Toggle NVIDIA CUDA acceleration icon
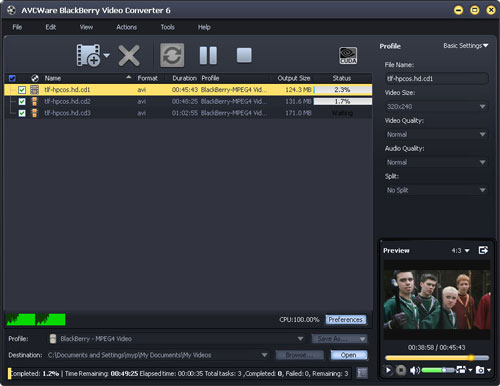Viewport: 500px width, 386px height. [x=348, y=55]
